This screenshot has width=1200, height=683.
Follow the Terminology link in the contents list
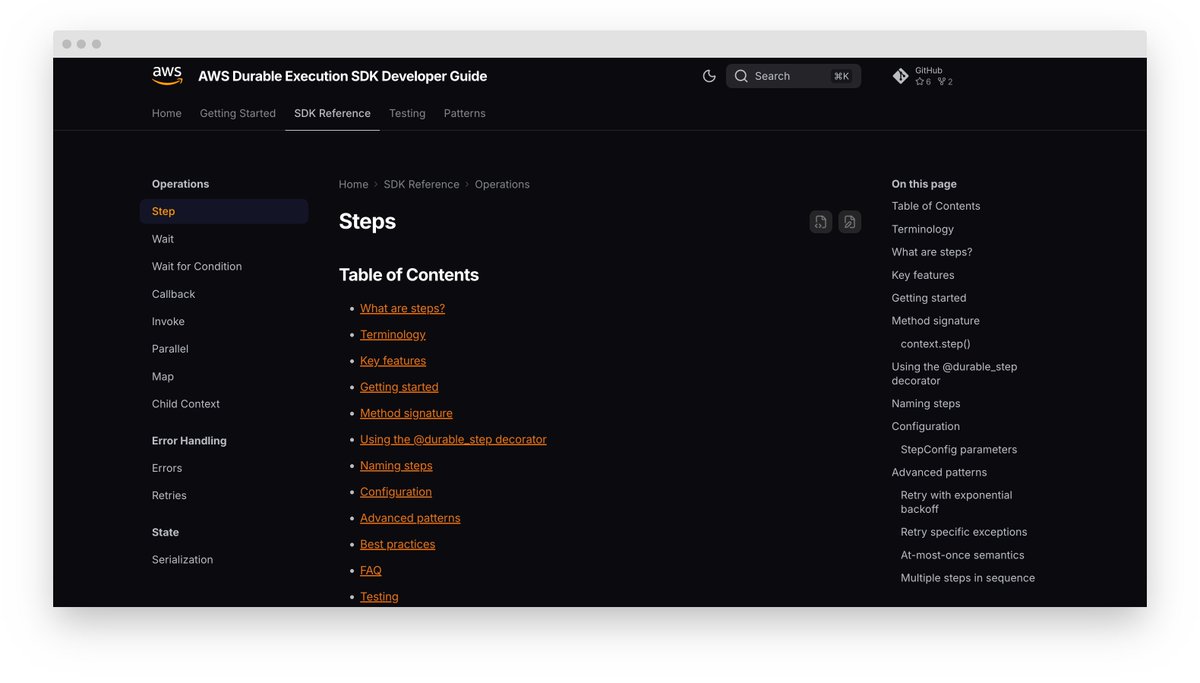pyautogui.click(x=393, y=334)
